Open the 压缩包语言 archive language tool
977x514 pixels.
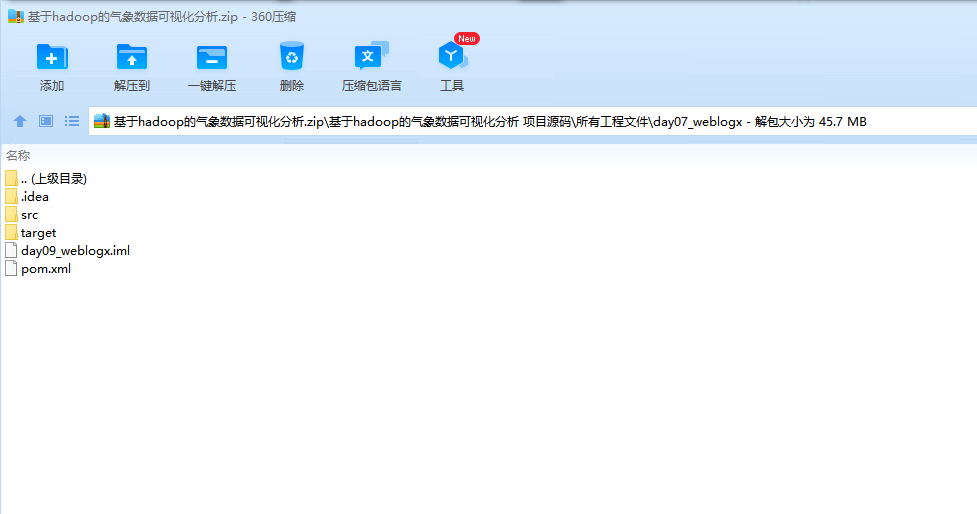(371, 56)
